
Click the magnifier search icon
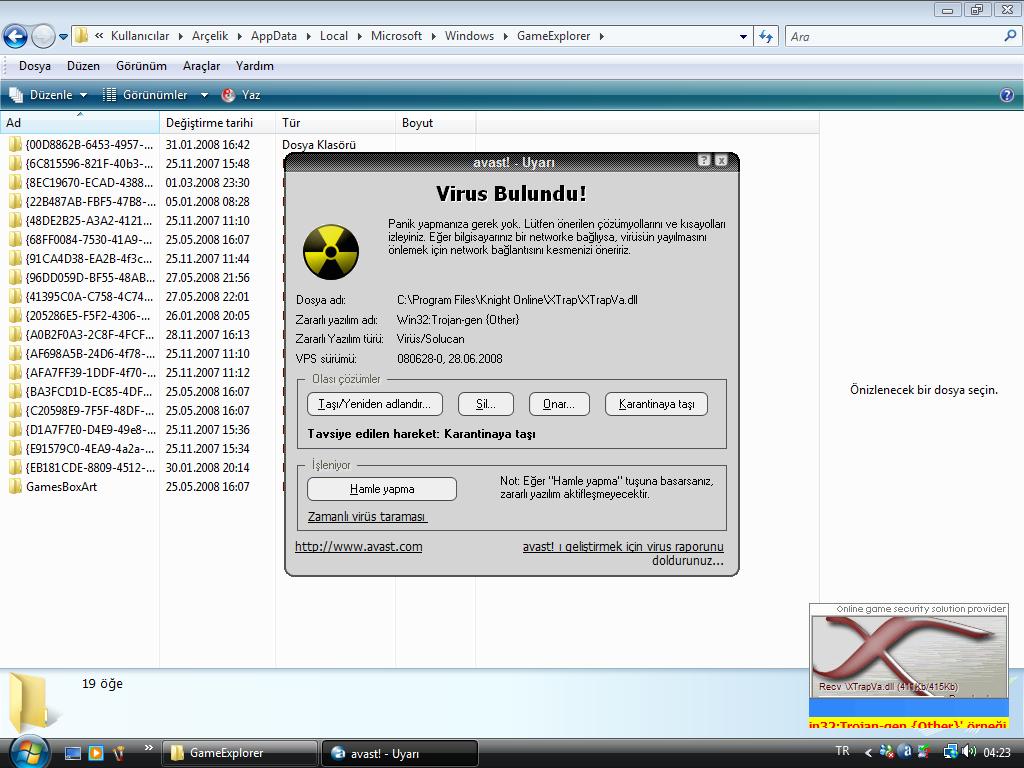coord(1010,37)
